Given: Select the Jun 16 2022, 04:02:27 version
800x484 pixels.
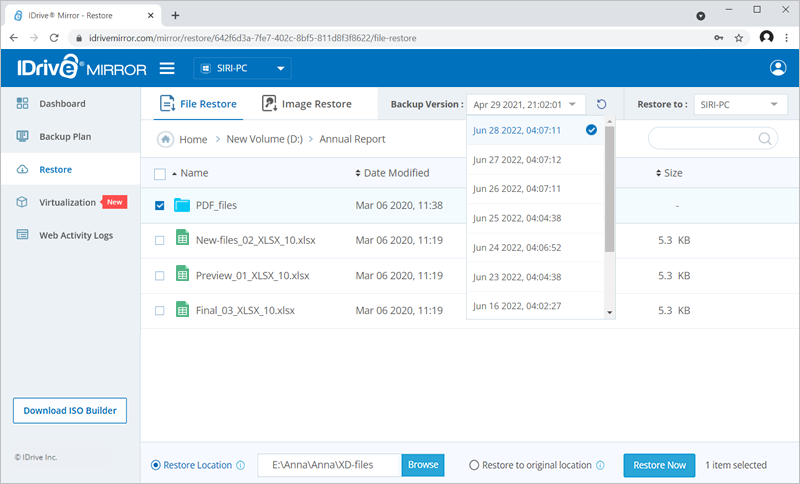Looking at the screenshot, I should [536, 306].
